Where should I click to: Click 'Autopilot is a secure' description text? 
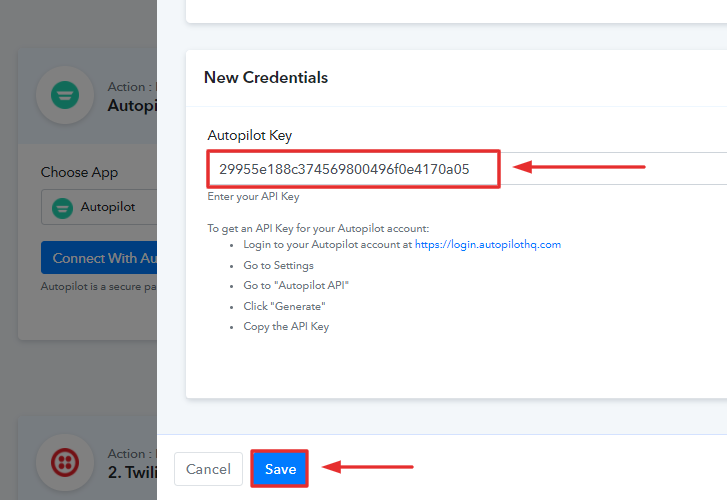coord(99,287)
